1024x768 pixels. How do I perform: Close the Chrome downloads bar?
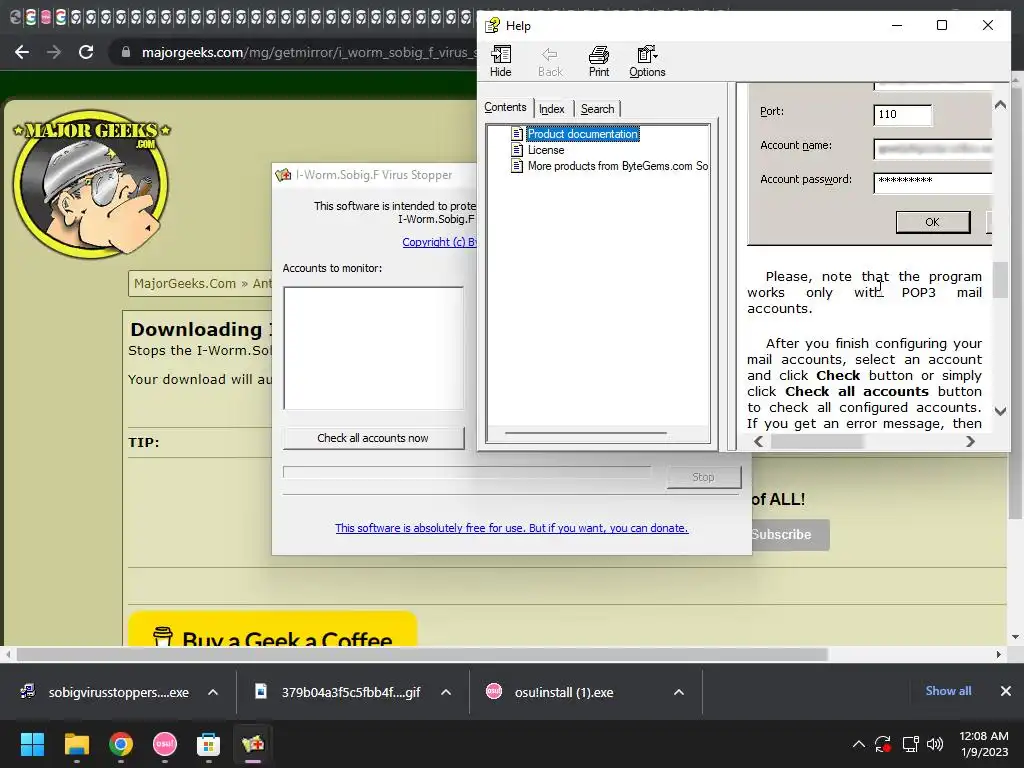1006,691
